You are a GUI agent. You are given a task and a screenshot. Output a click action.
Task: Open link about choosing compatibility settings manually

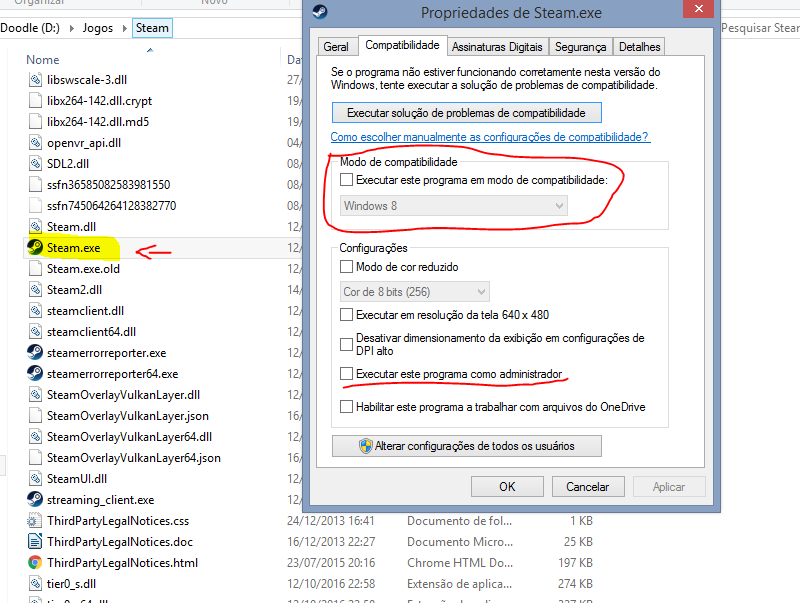490,137
